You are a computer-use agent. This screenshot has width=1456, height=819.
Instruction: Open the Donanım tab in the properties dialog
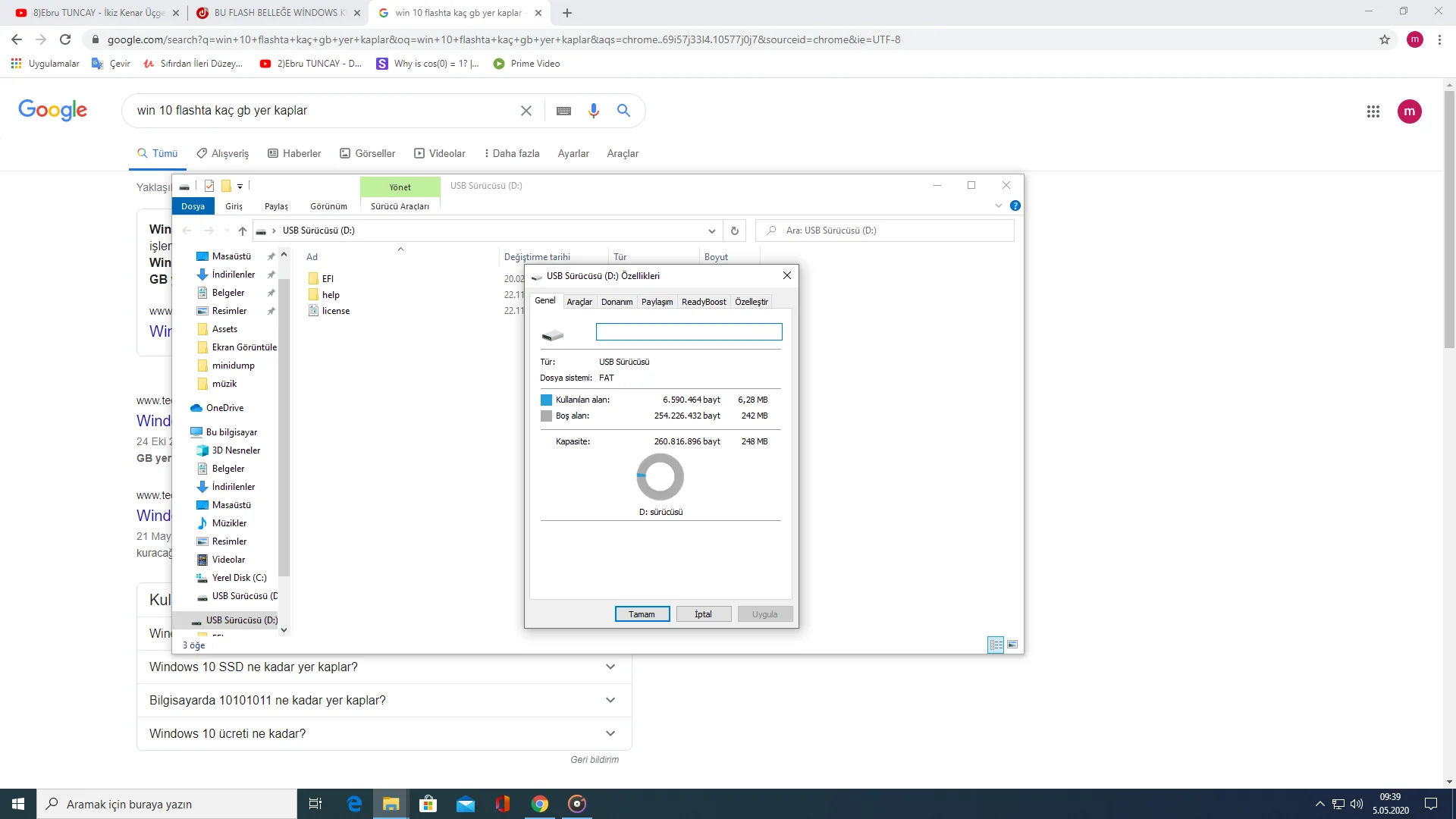[617, 302]
